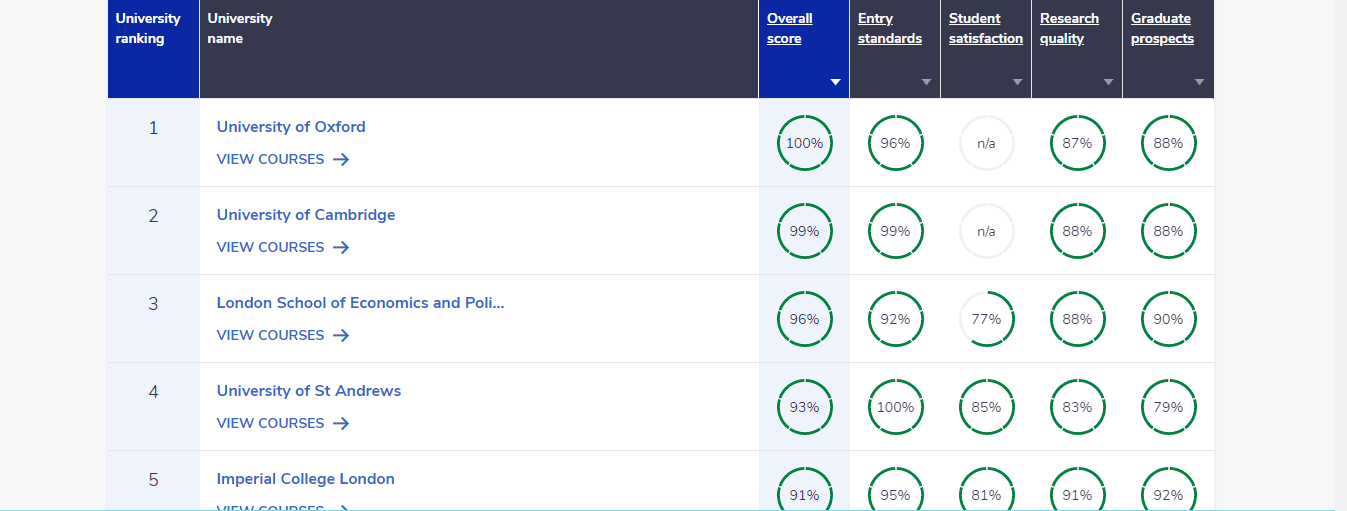Click arrow icon beside Cambridge View Courses
Image resolution: width=1347 pixels, height=511 pixels.
click(341, 247)
